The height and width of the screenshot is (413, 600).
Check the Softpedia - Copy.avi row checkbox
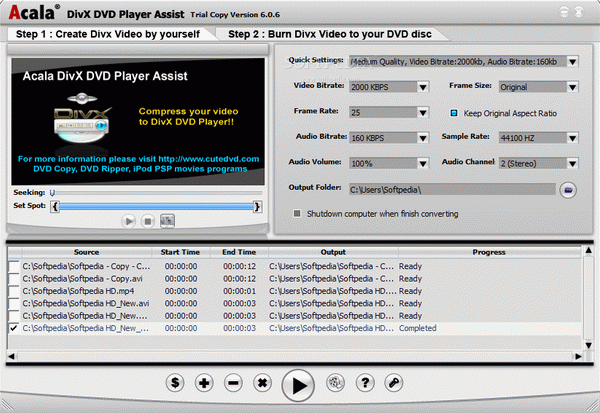[x=14, y=279]
